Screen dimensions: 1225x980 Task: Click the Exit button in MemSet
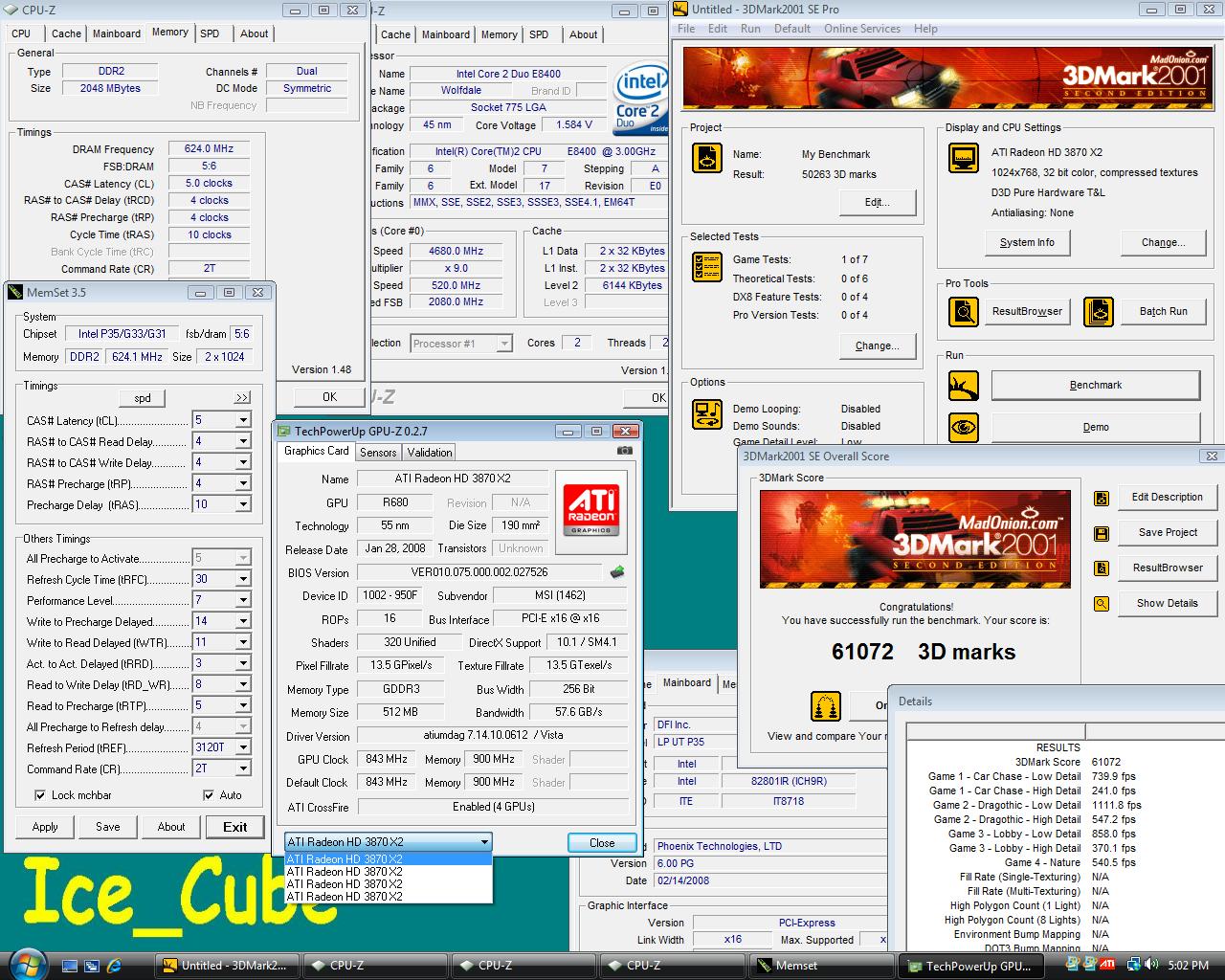point(234,827)
